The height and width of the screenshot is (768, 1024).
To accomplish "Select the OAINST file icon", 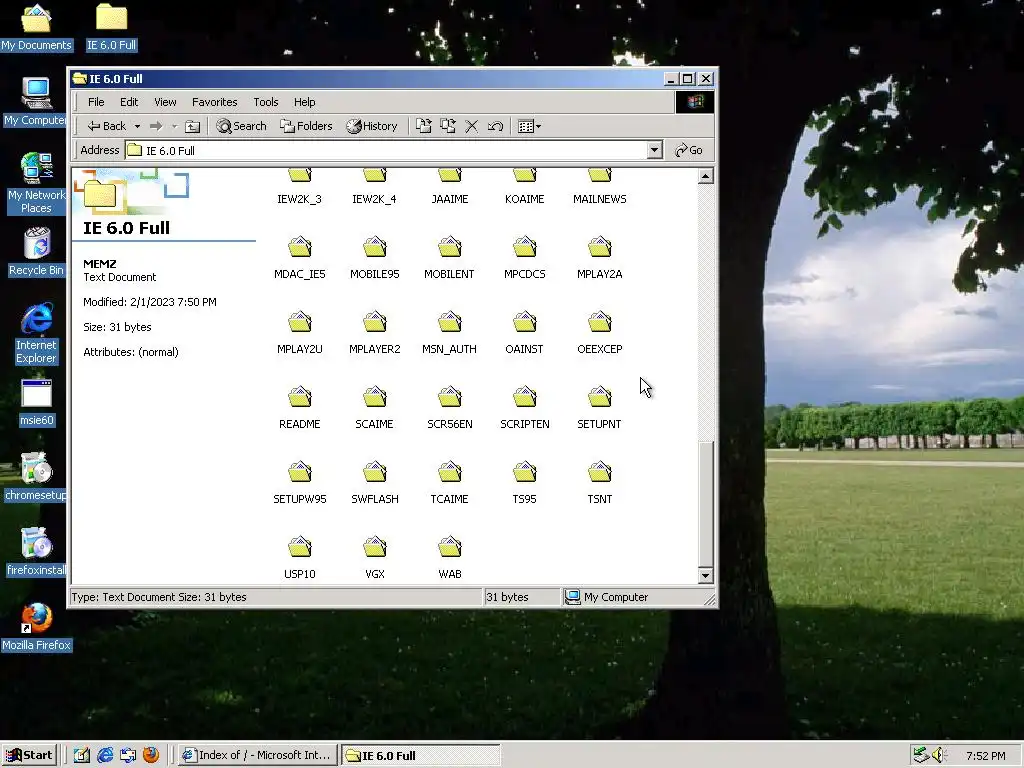I will [524, 323].
